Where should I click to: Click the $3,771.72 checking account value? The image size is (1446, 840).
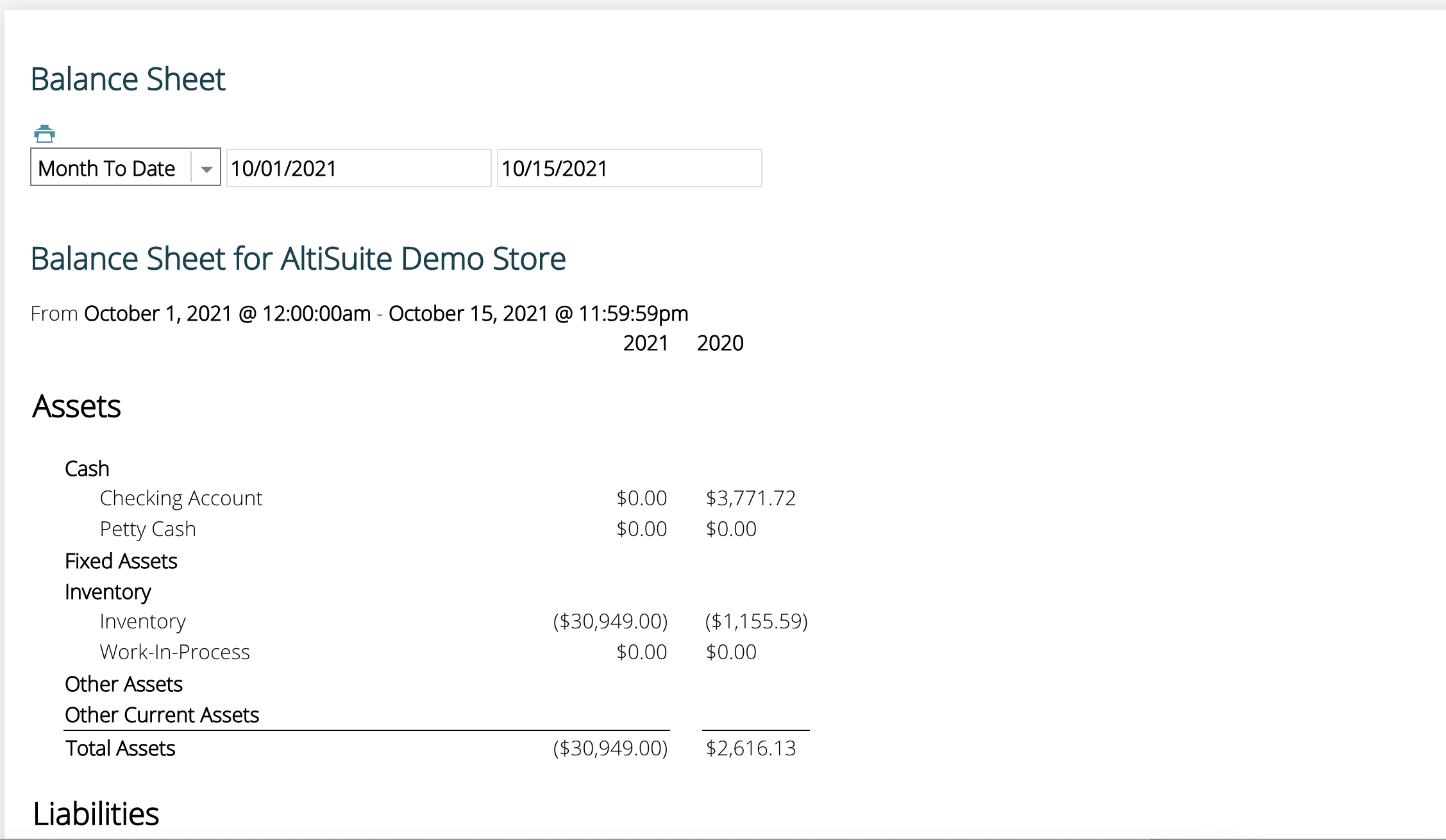pos(750,498)
